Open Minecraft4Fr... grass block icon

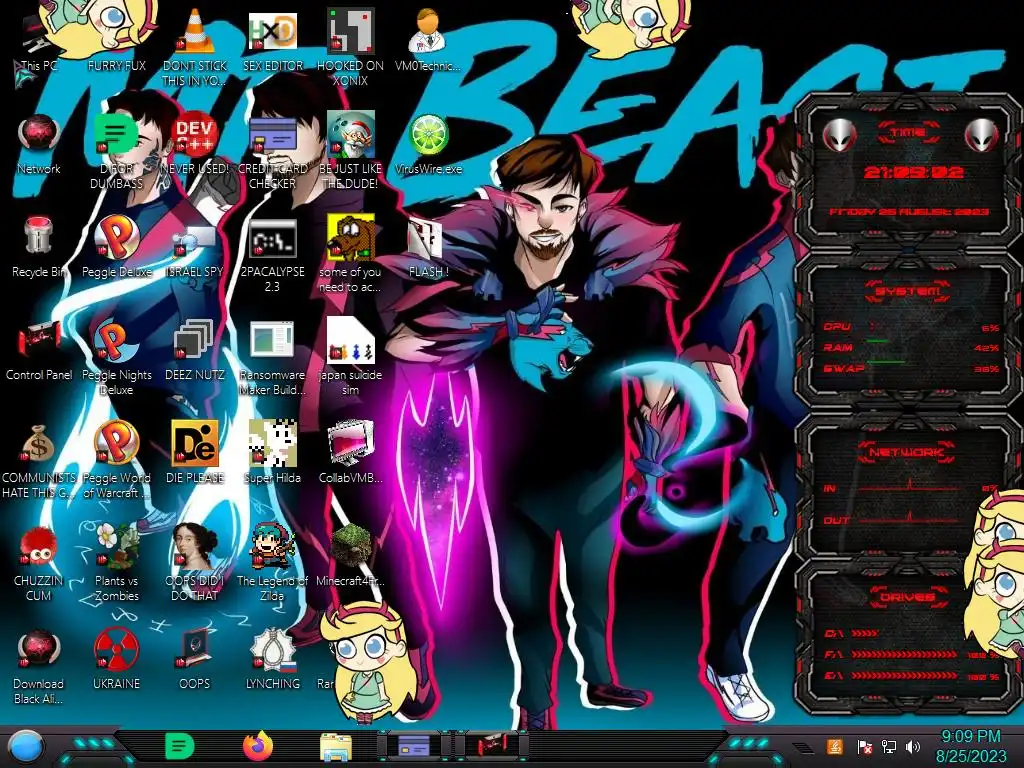(351, 546)
